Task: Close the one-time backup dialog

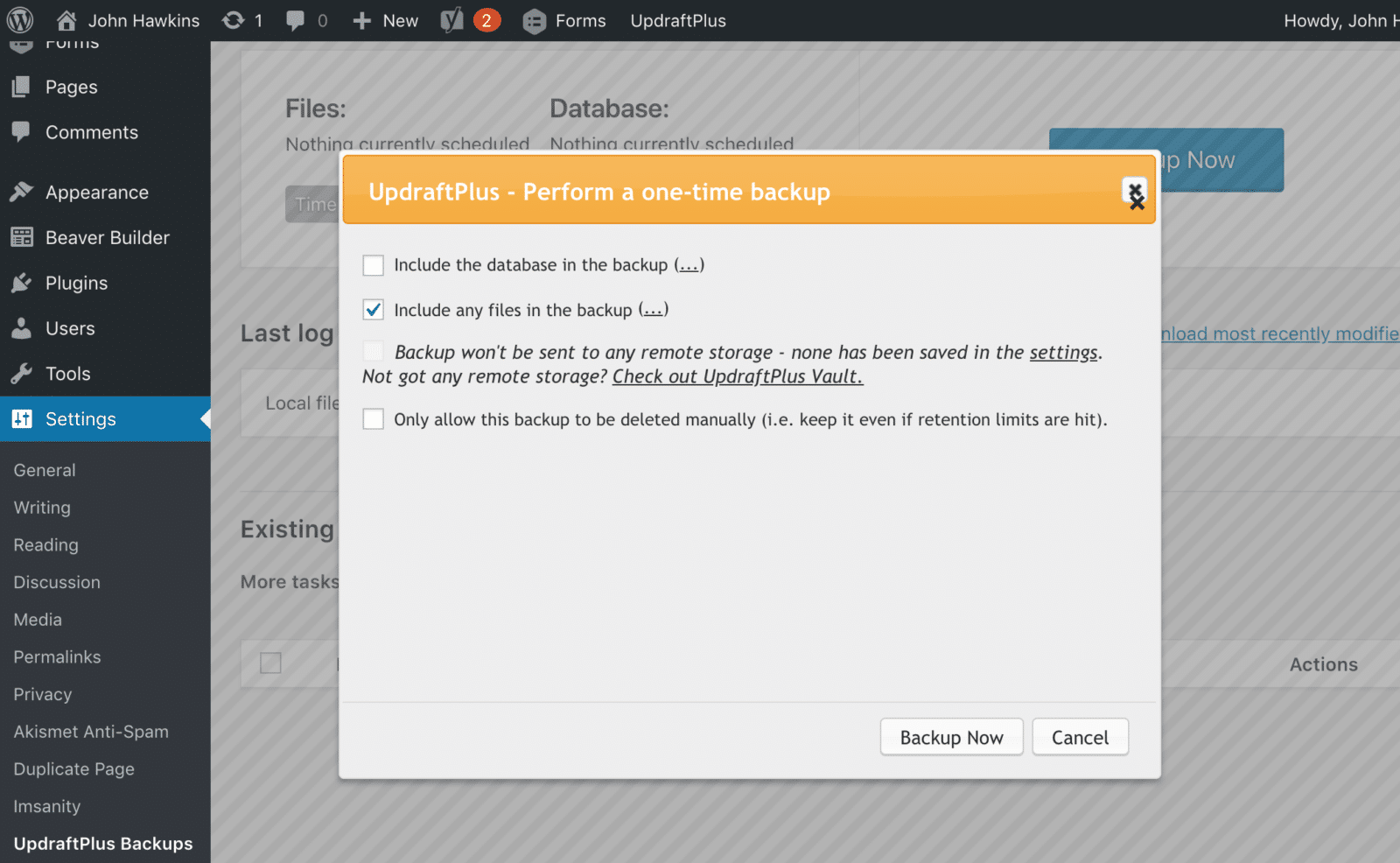Action: tap(1134, 192)
